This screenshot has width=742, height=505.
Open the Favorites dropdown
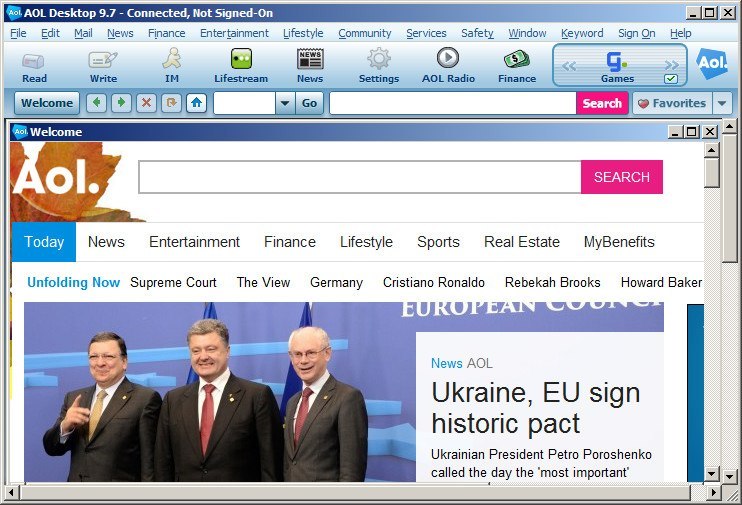pos(671,103)
